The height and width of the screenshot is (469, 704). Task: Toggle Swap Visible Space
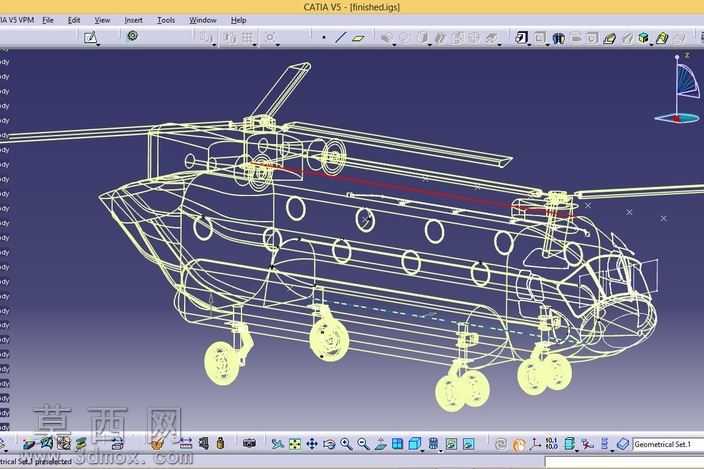tap(468, 444)
